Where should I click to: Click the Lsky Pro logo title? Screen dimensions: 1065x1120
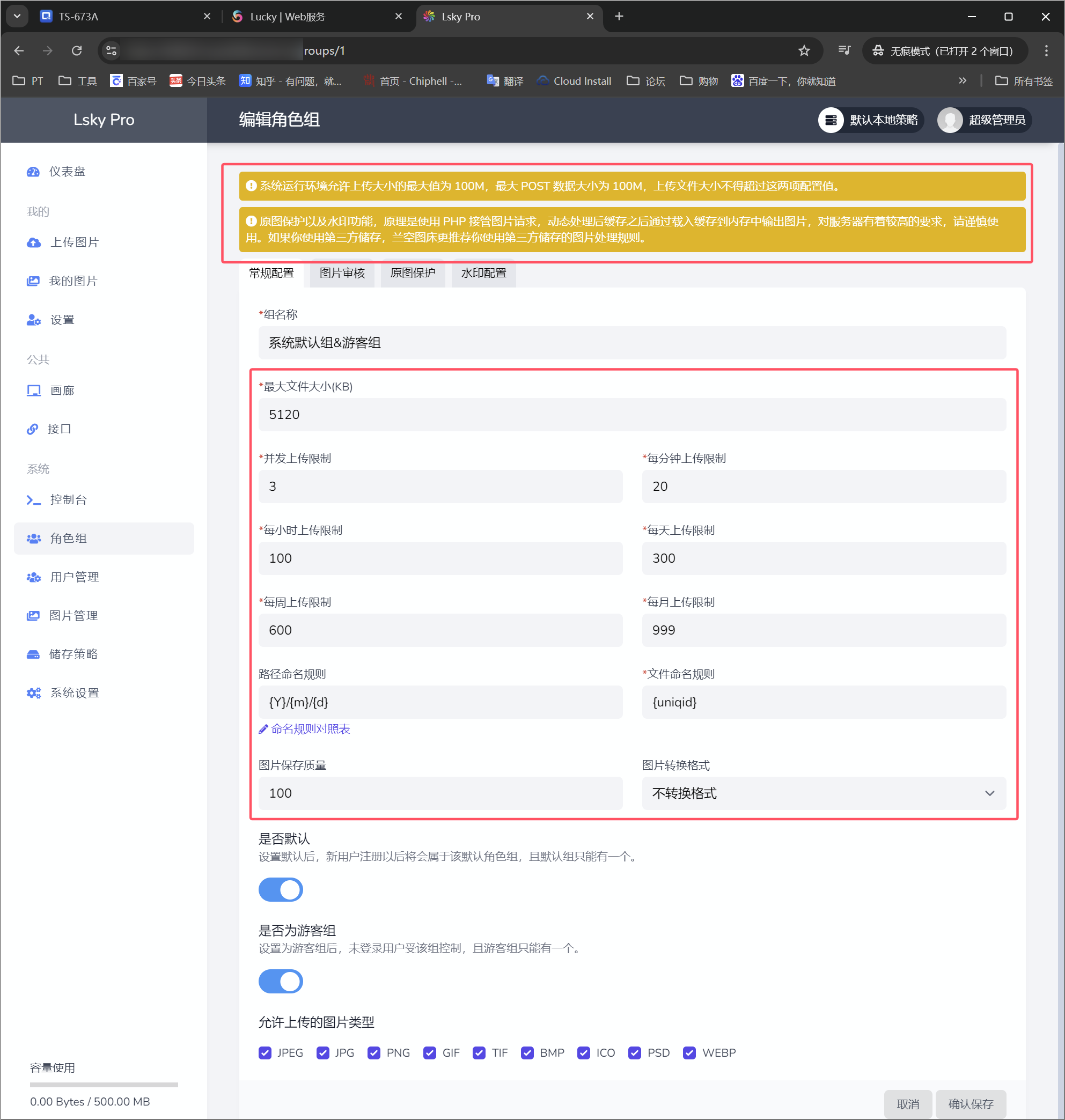(104, 120)
